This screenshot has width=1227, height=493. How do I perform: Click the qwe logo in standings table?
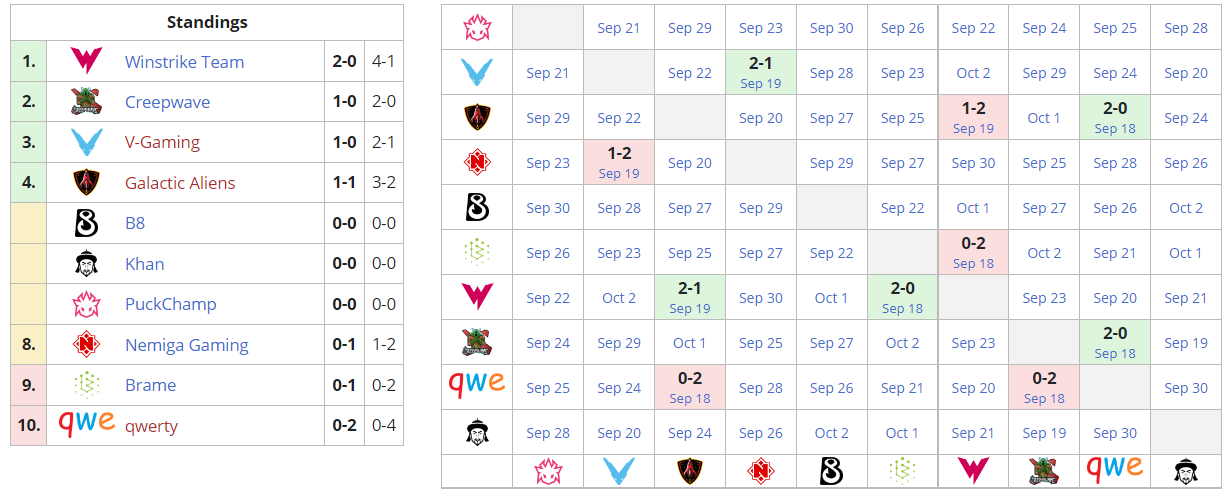click(86, 422)
